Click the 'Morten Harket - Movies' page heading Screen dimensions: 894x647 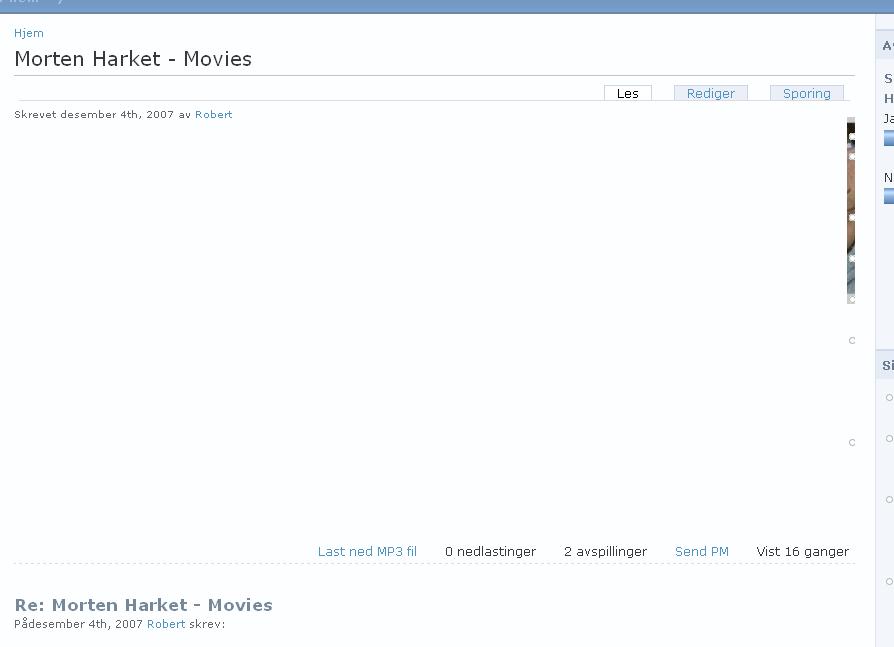[133, 59]
